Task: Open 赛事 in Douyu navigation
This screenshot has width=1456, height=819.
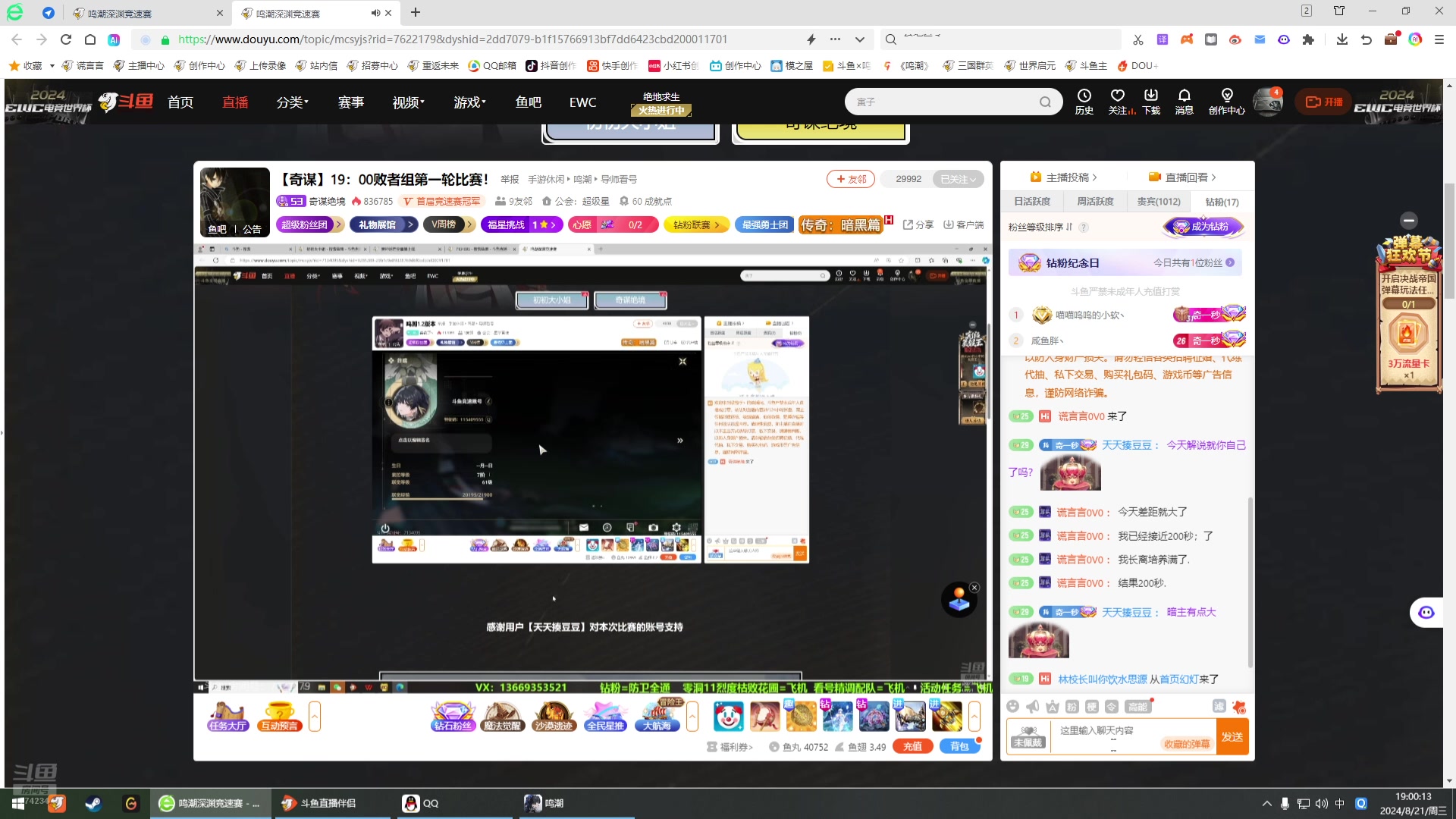Action: click(351, 102)
